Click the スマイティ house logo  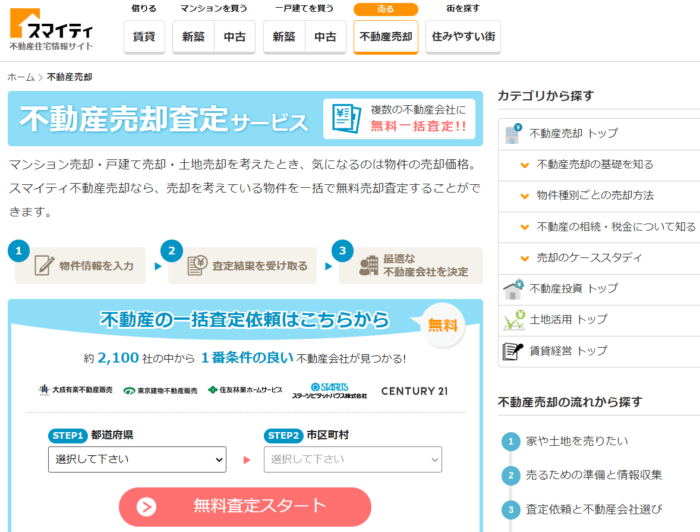pos(51,29)
